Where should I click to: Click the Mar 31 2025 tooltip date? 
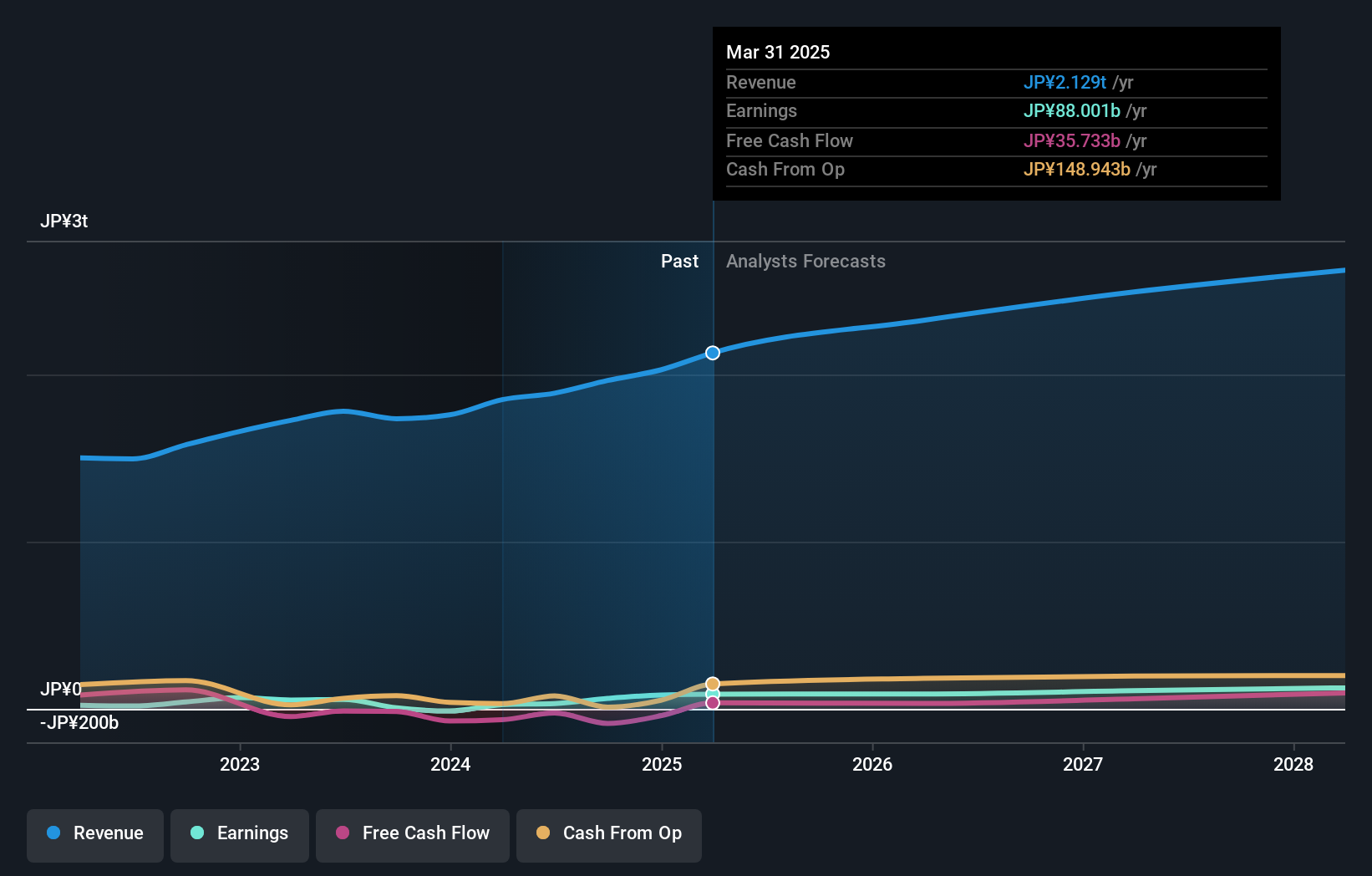pos(778,52)
